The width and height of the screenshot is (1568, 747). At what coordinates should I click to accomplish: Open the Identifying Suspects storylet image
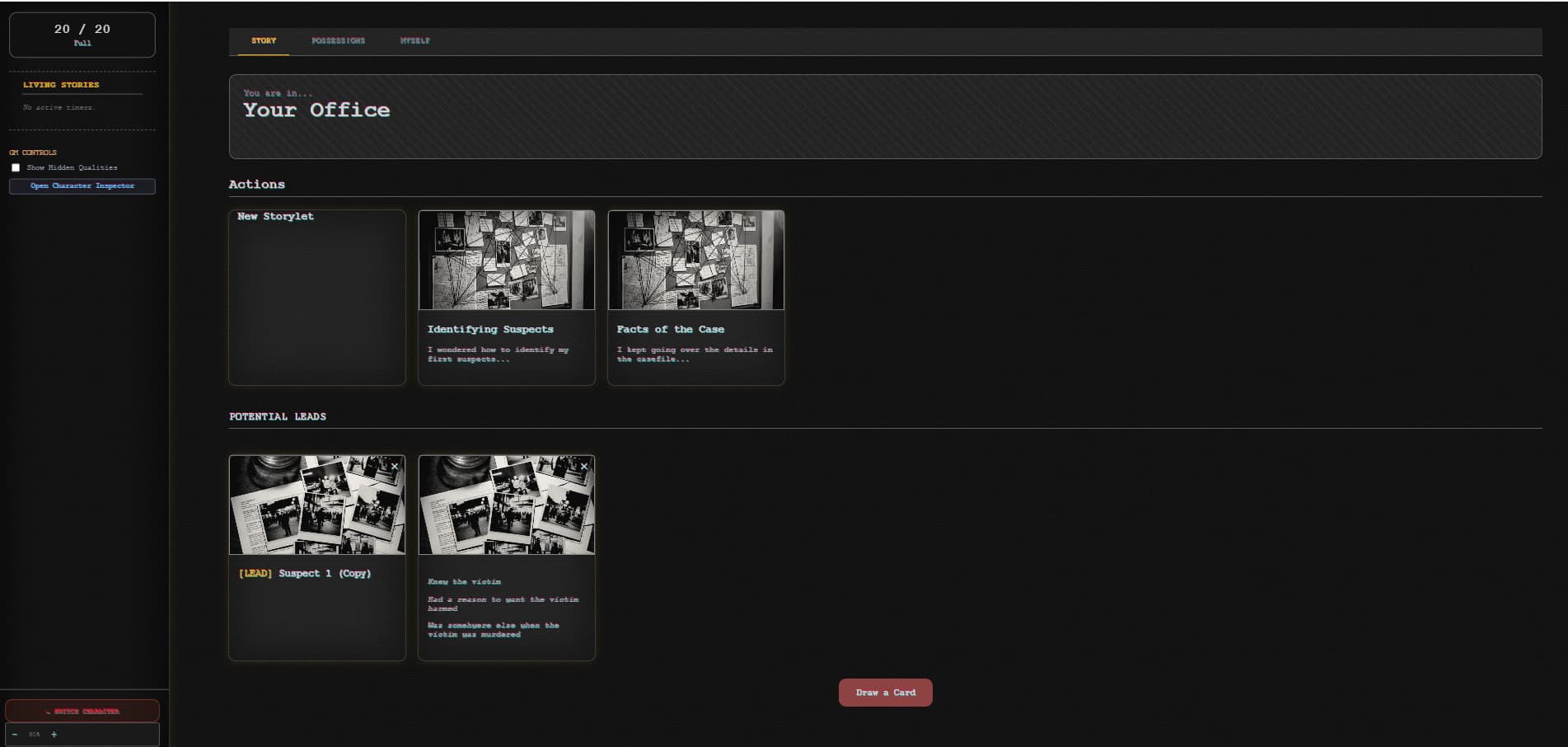506,260
